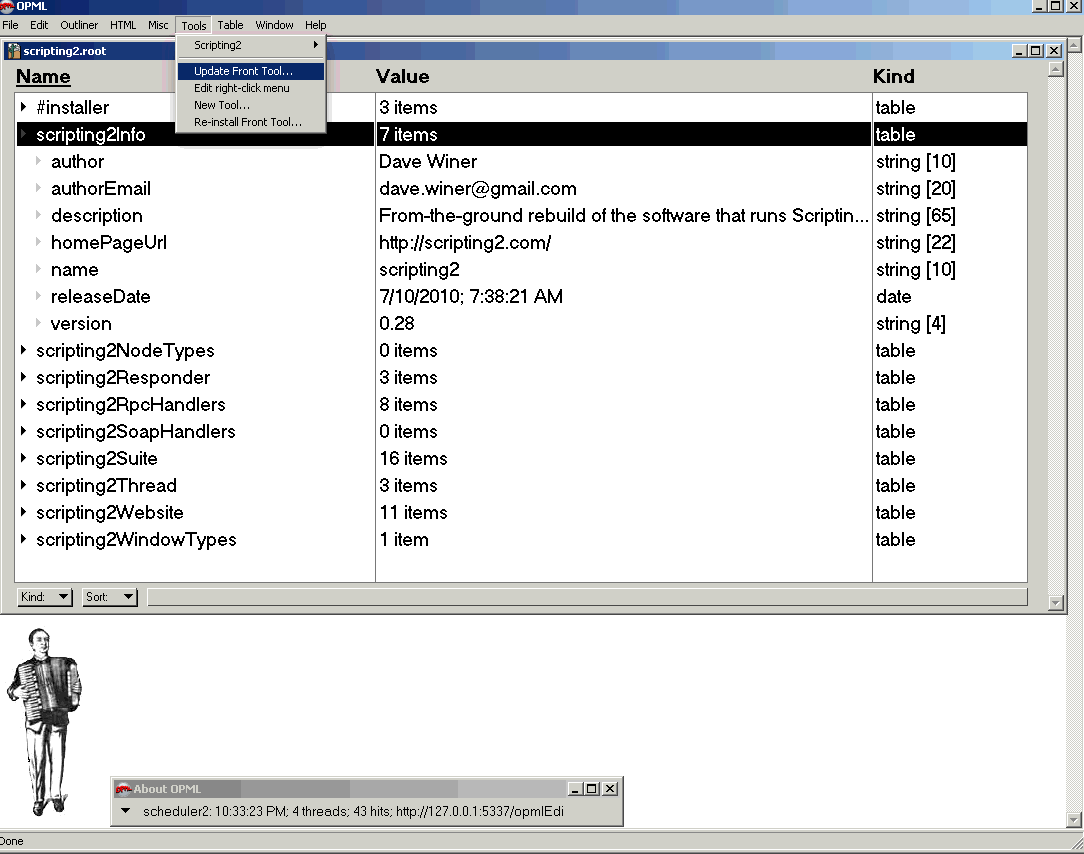Image resolution: width=1084 pixels, height=854 pixels.
Task: Expand the scripting2RpcHandlers table
Action: tap(24, 405)
